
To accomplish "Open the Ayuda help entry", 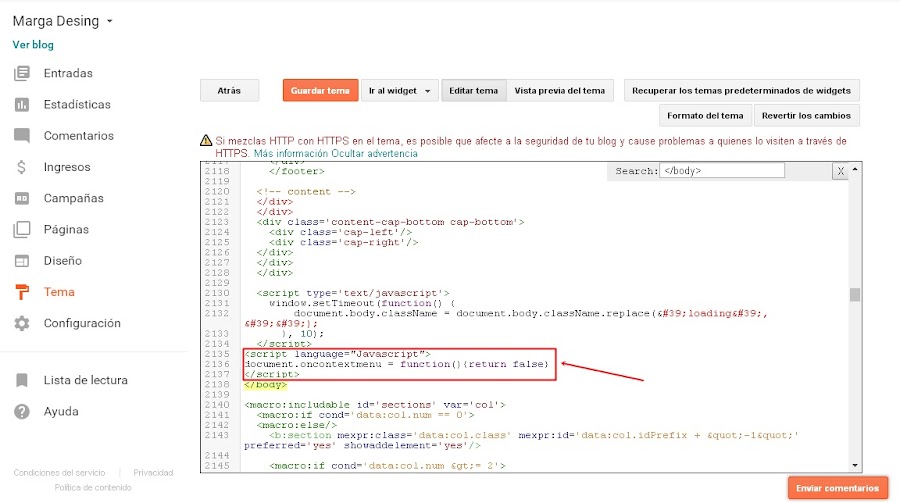I will (61, 411).
